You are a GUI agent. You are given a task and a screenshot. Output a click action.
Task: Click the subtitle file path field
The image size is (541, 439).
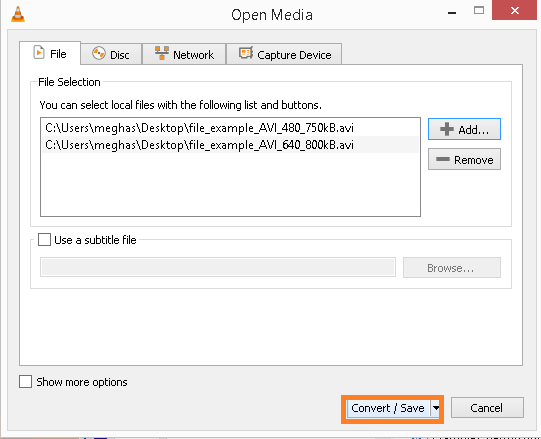(218, 267)
